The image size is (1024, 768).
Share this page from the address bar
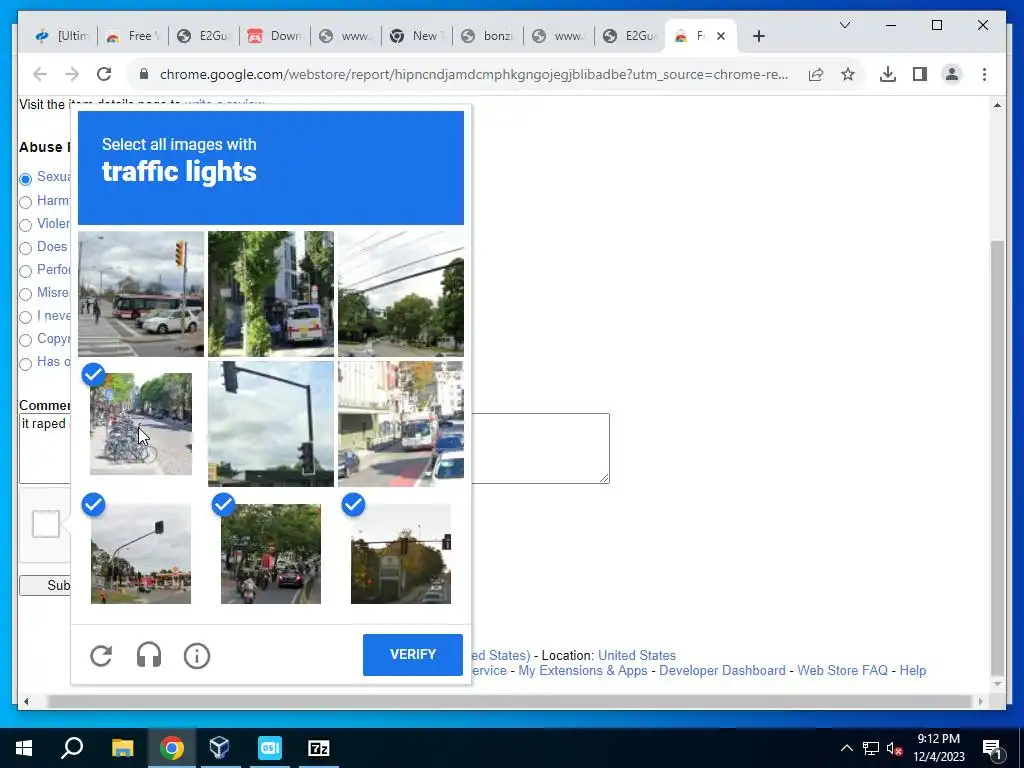pyautogui.click(x=816, y=74)
